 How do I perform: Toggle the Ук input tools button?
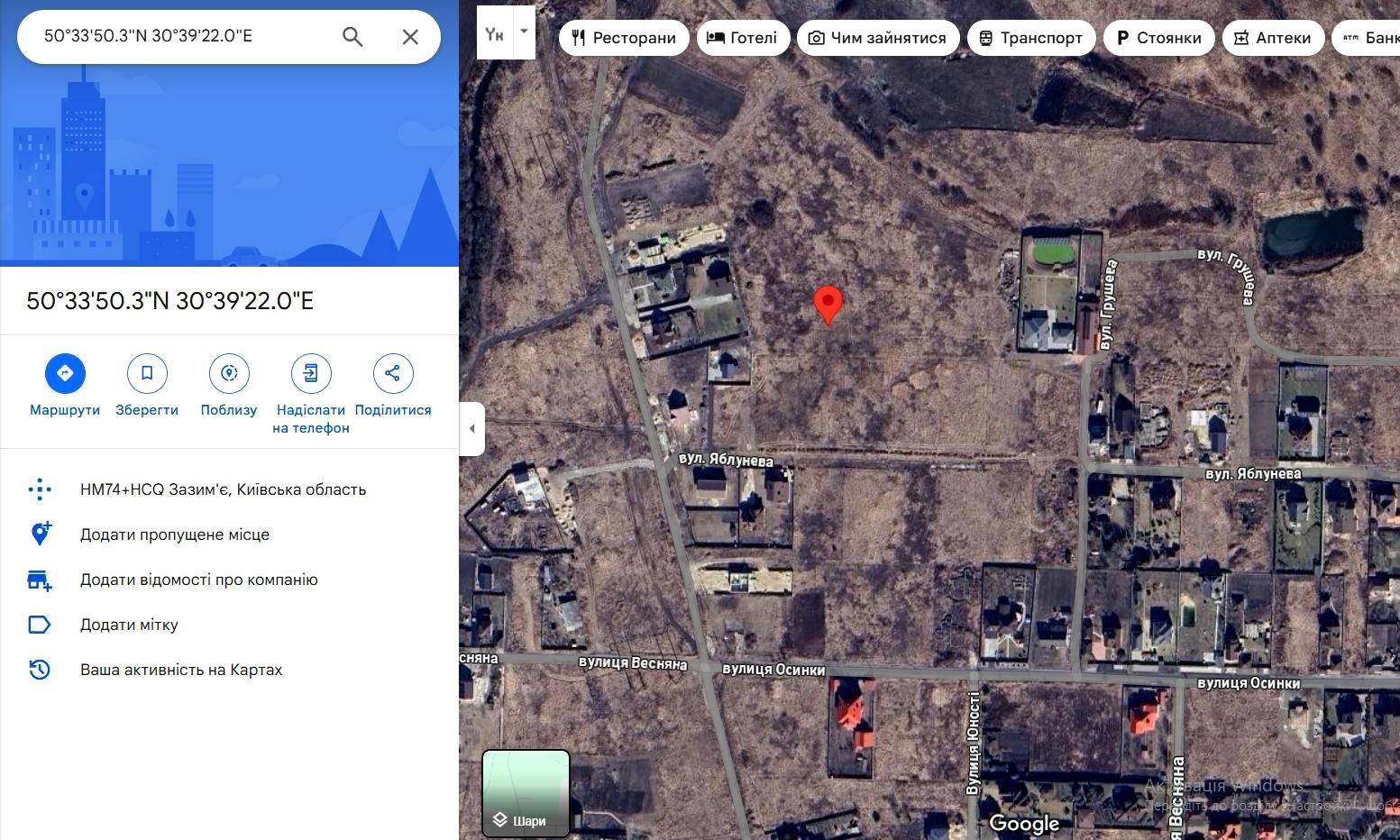click(494, 34)
